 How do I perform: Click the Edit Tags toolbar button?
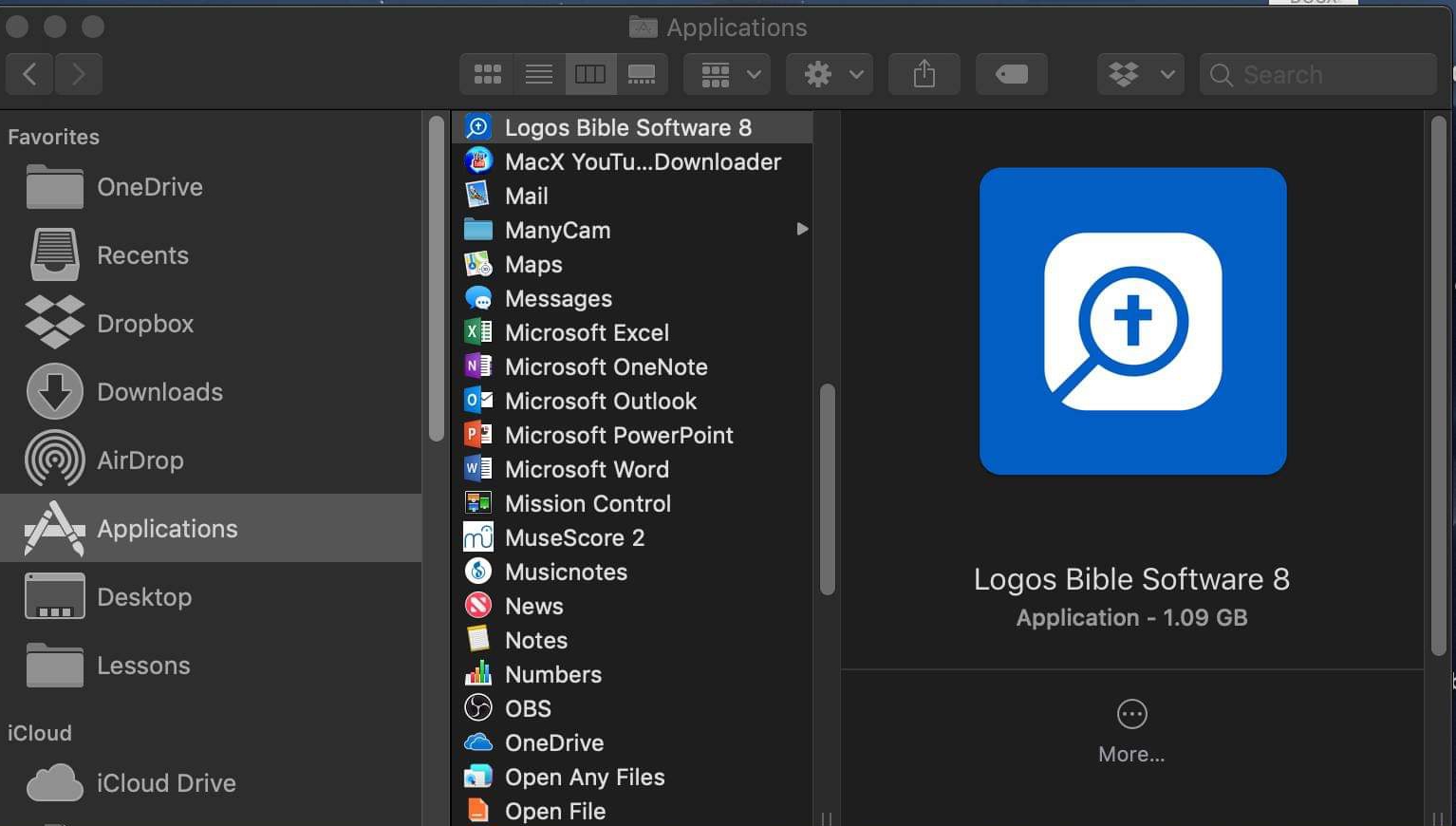click(x=1012, y=74)
